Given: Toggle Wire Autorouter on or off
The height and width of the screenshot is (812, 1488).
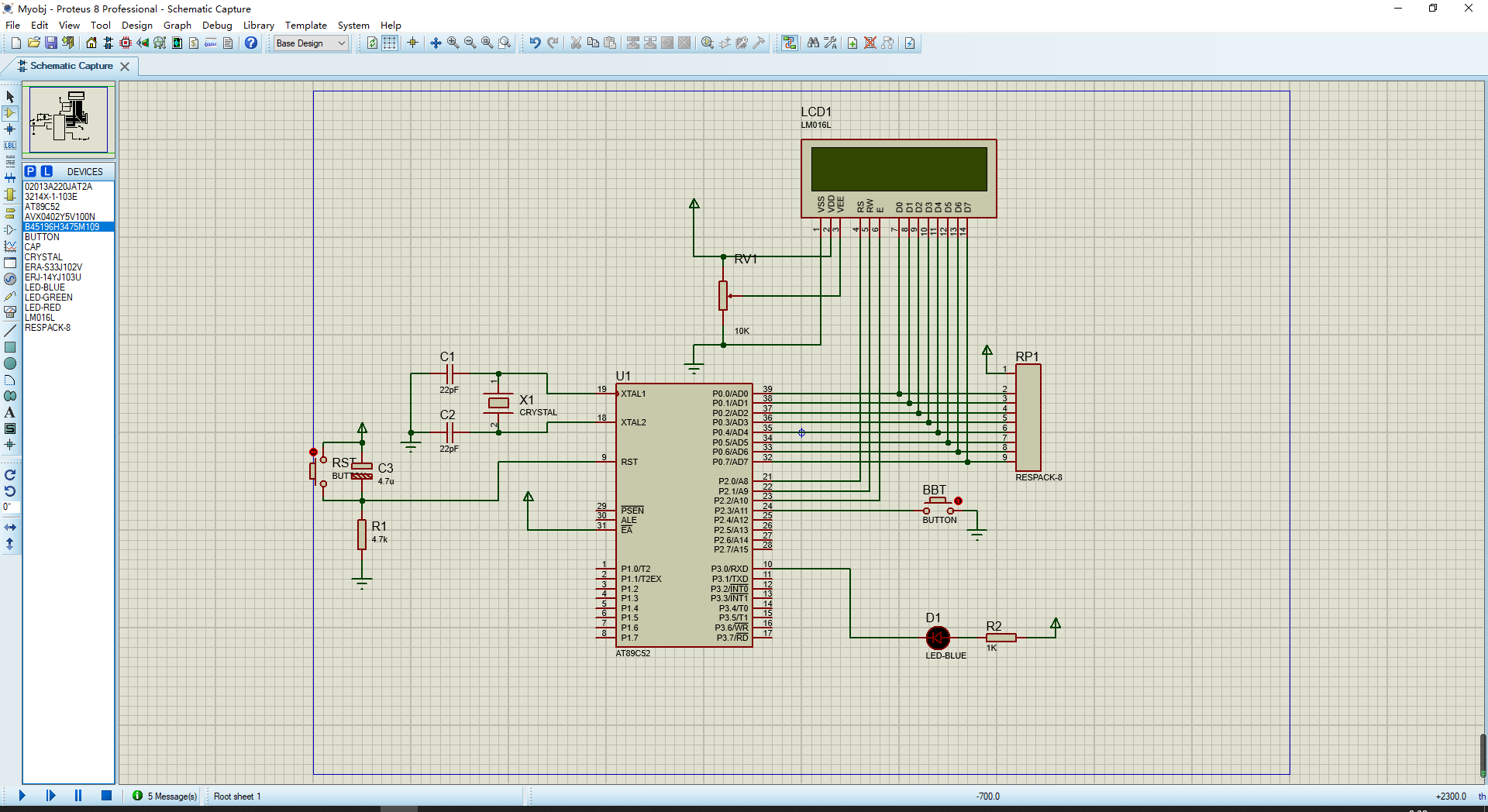Looking at the screenshot, I should [790, 43].
